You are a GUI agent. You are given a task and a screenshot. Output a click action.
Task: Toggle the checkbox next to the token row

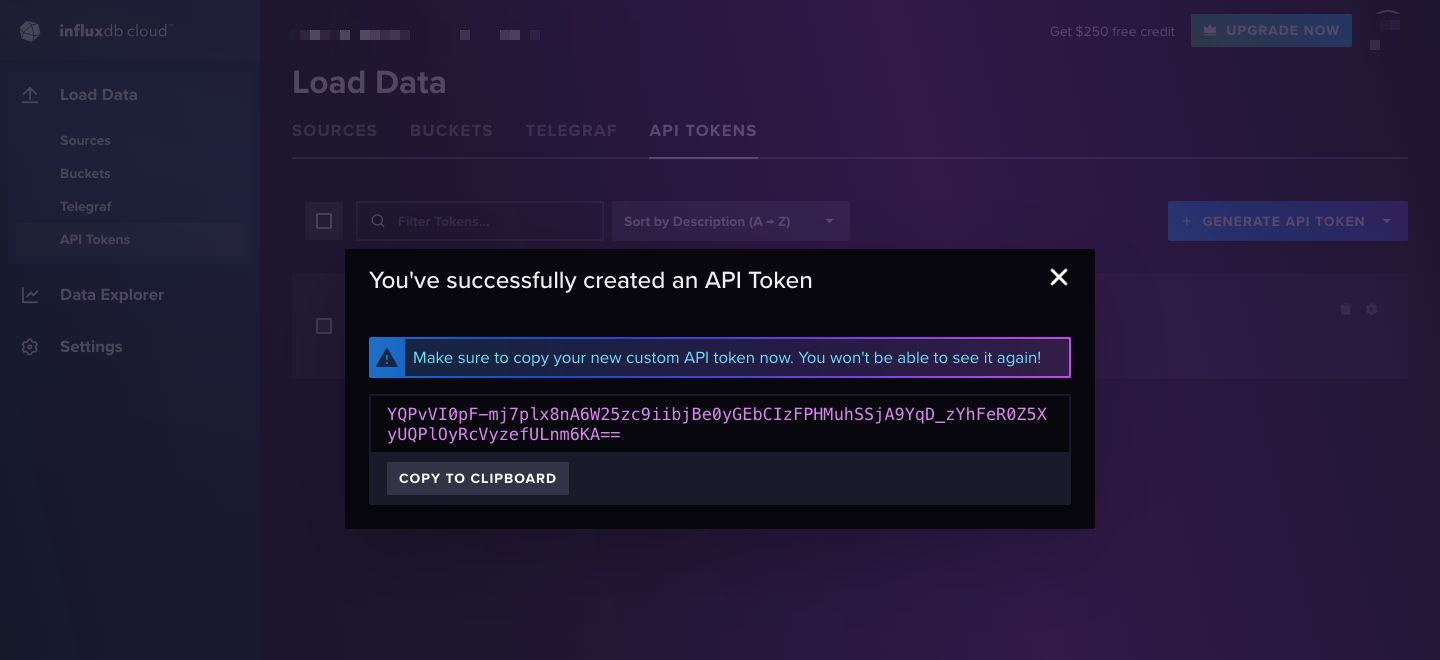(323, 325)
